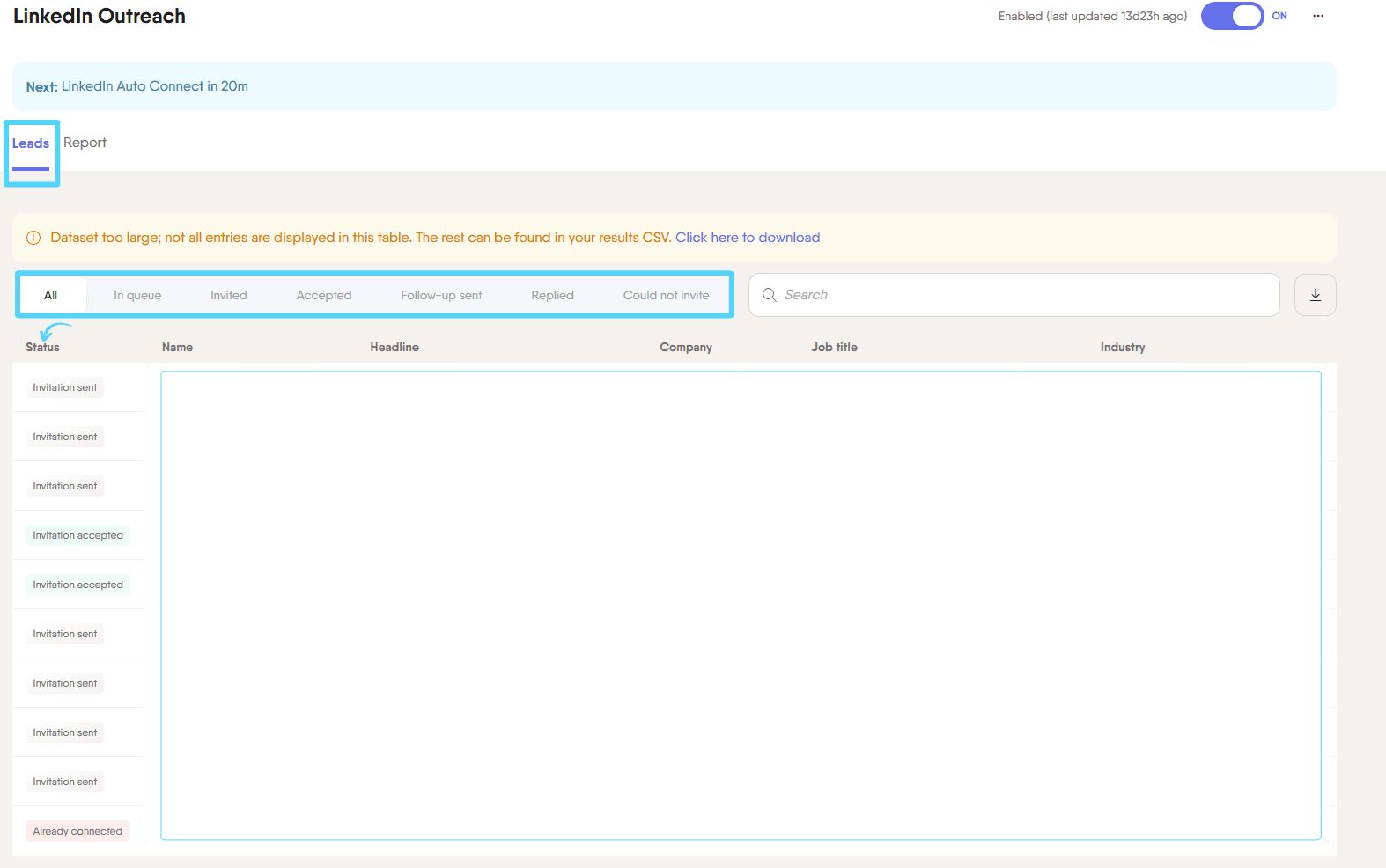
Task: Click the Headline column header
Action: click(x=394, y=347)
